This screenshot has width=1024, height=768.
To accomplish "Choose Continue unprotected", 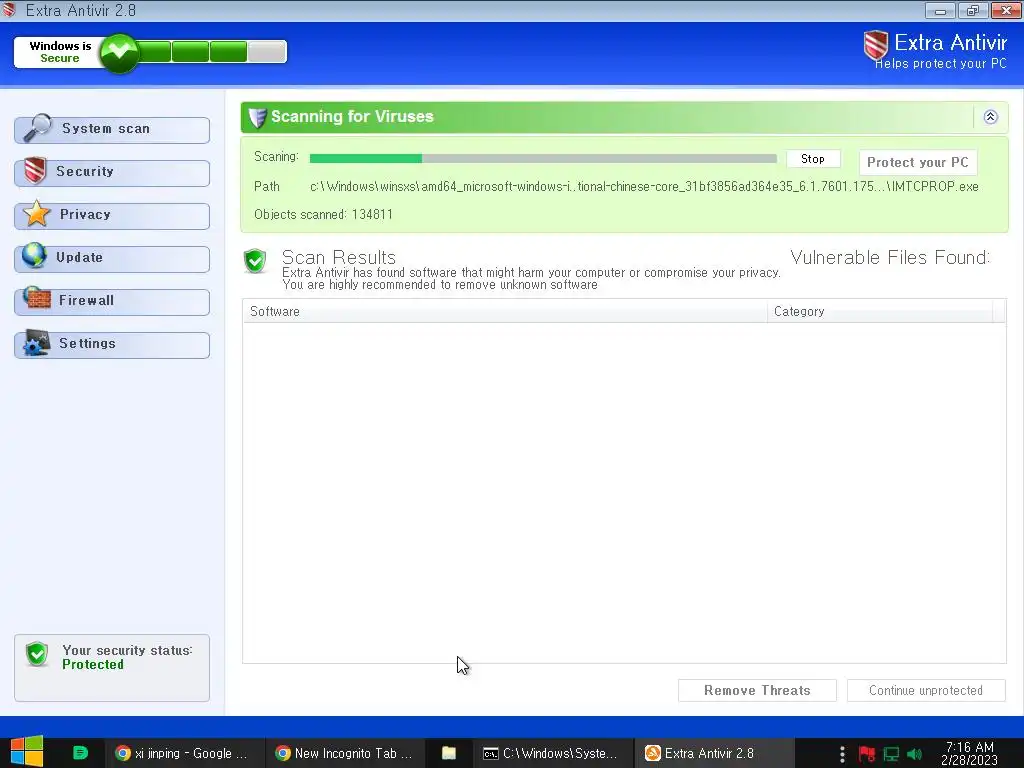I will coord(926,690).
